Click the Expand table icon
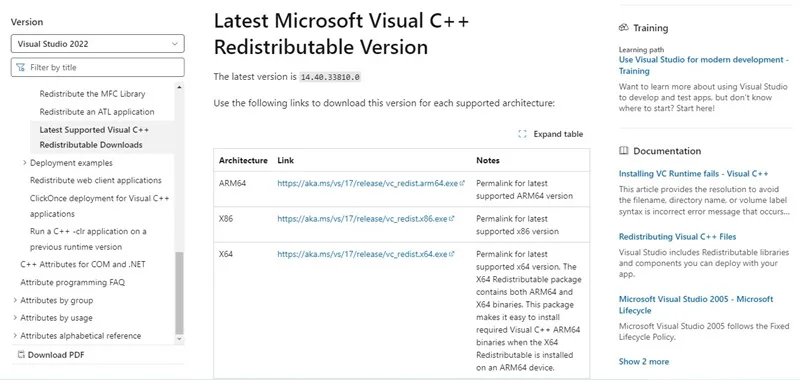The image size is (800, 380). click(522, 134)
